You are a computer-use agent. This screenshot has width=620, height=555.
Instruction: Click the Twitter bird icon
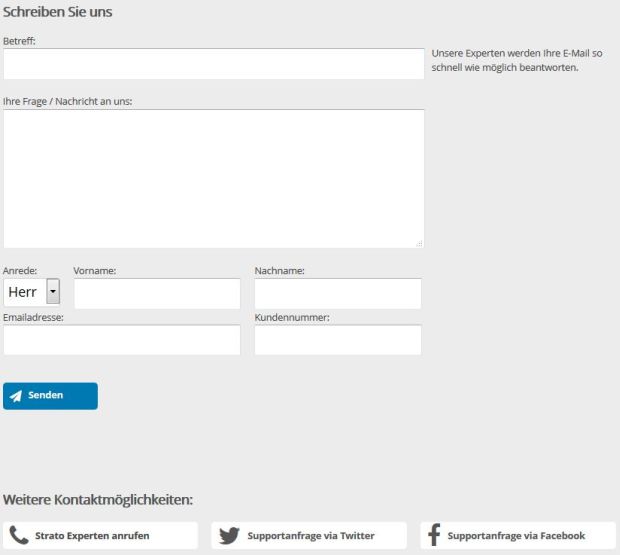229,535
